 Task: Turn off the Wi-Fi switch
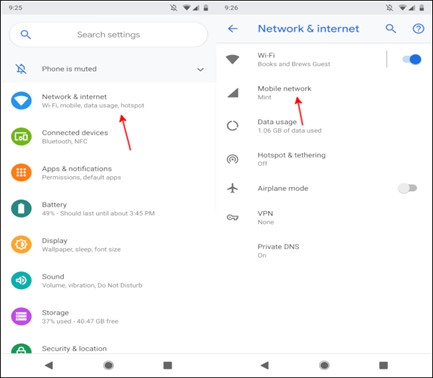tap(412, 59)
